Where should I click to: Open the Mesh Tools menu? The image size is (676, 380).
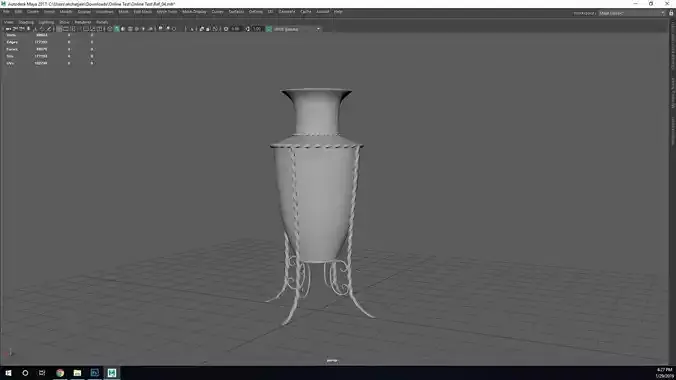click(166, 12)
